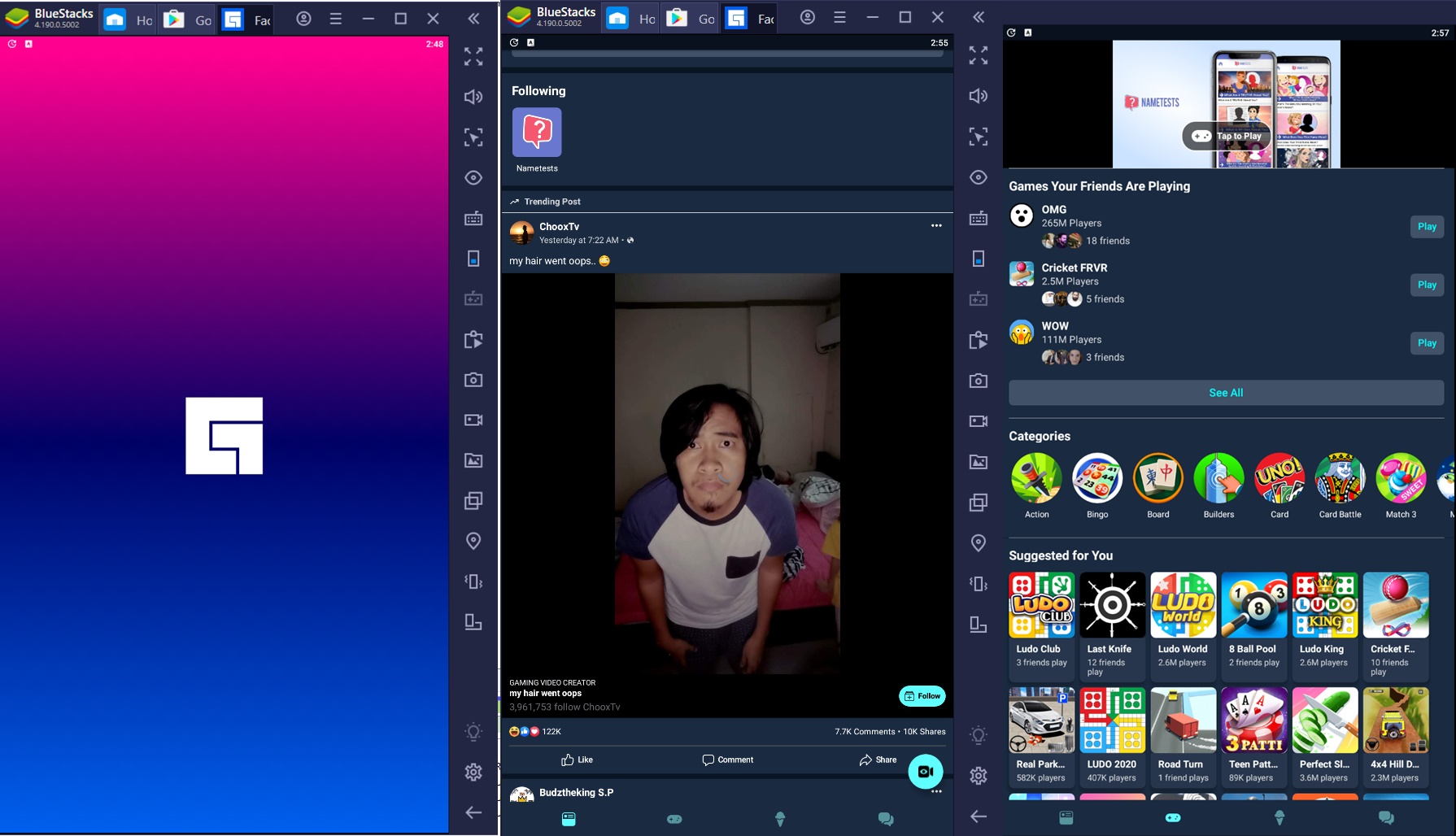Choose the Bingo games category

click(x=1097, y=485)
